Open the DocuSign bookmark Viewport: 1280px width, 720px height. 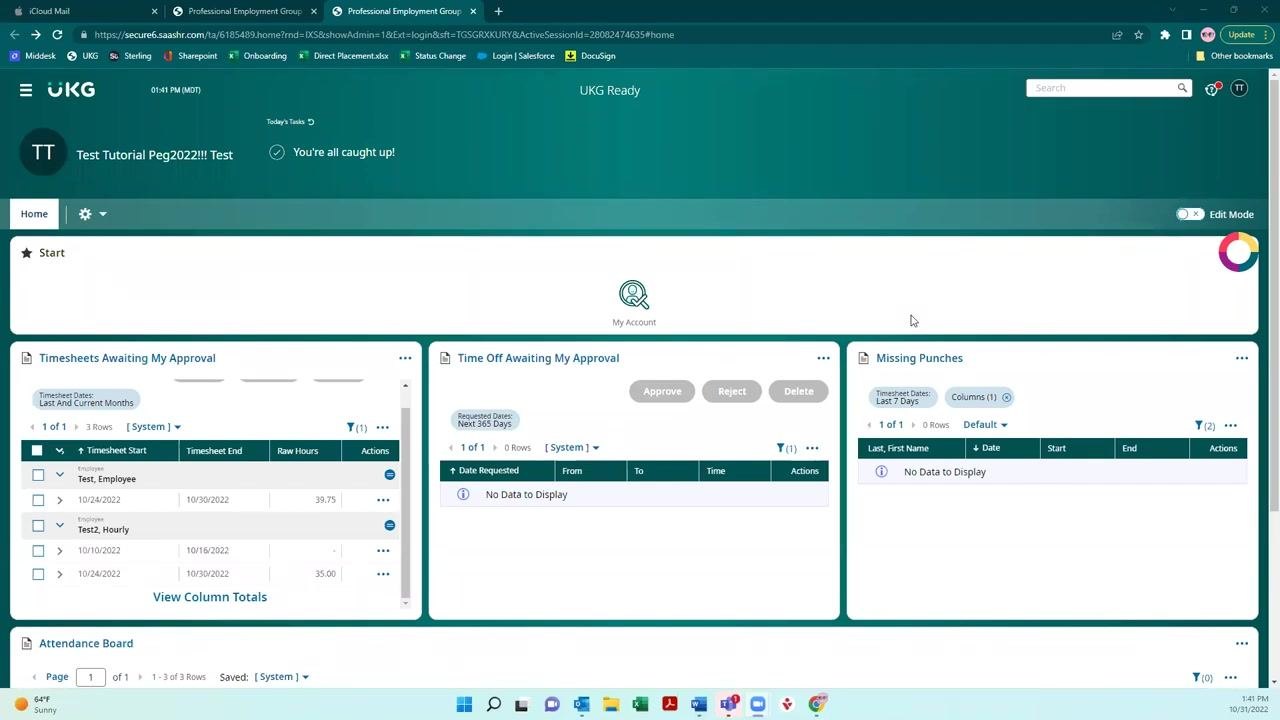[590, 56]
